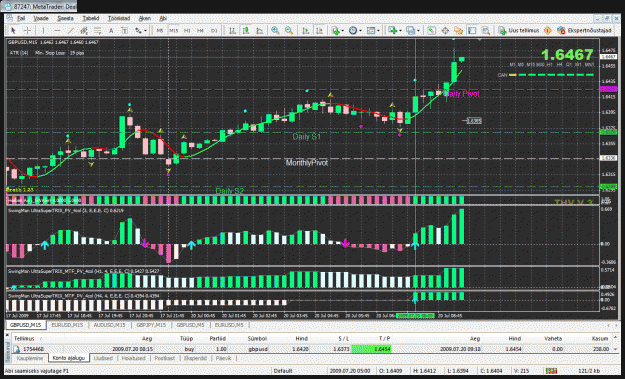Toggle chart auto scroll
Image resolution: width=625 pixels, height=379 pixels.
[x=306, y=30]
